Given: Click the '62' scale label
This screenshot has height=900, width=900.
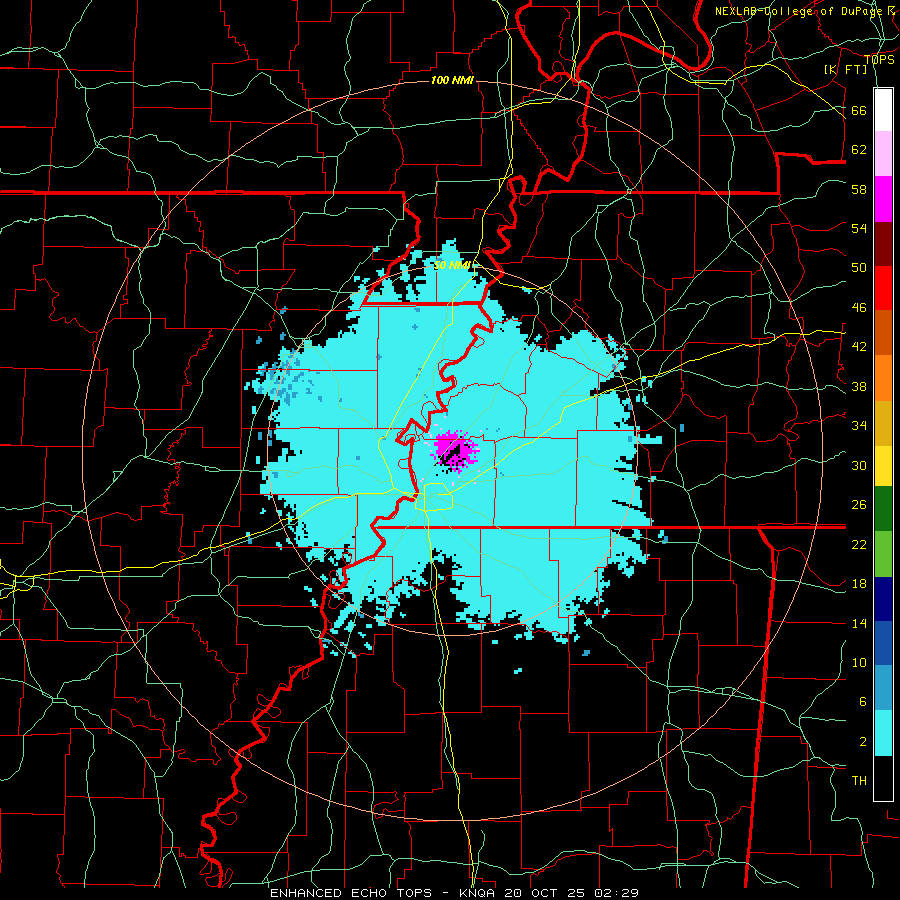Looking at the screenshot, I should (x=859, y=150).
